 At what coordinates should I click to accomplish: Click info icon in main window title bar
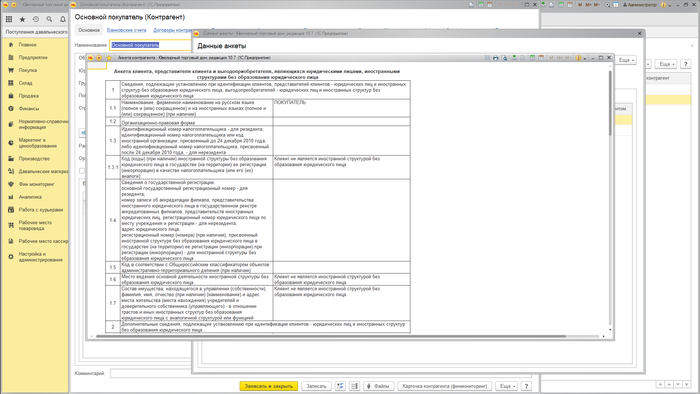pyautogui.click(x=663, y=4)
